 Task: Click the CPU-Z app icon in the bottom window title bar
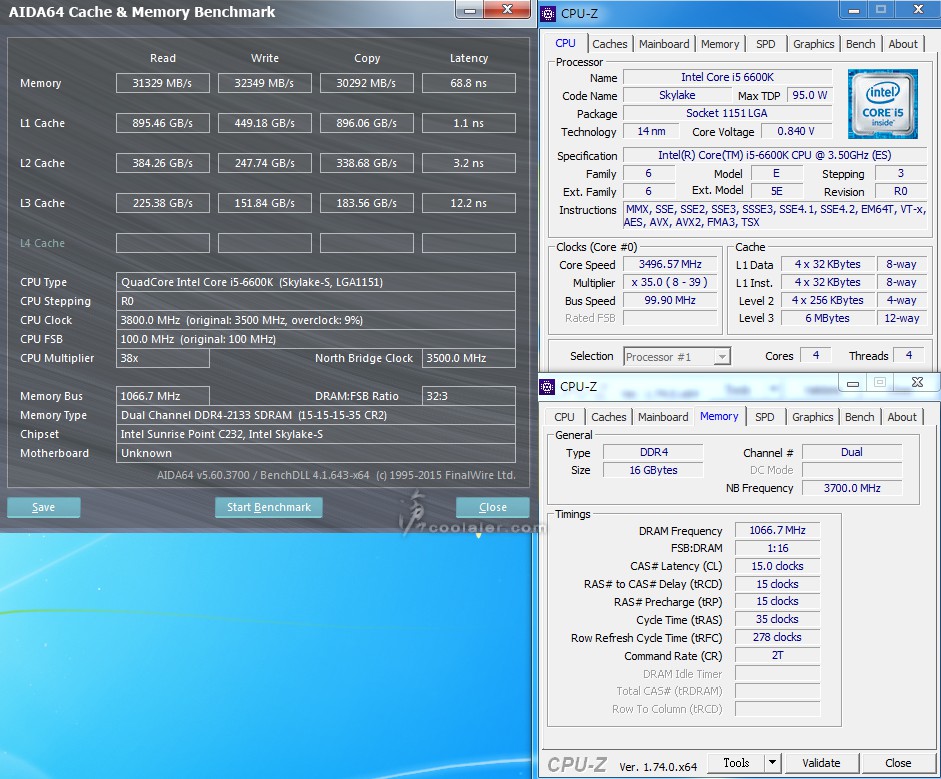click(547, 386)
